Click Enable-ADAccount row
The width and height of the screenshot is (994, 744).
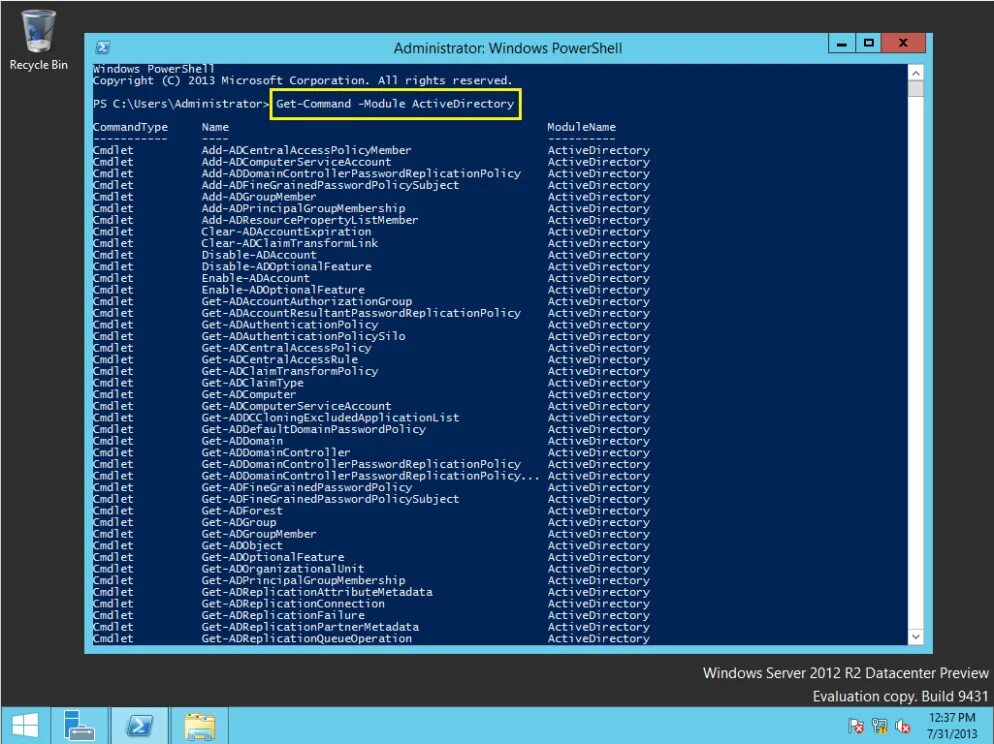point(371,278)
